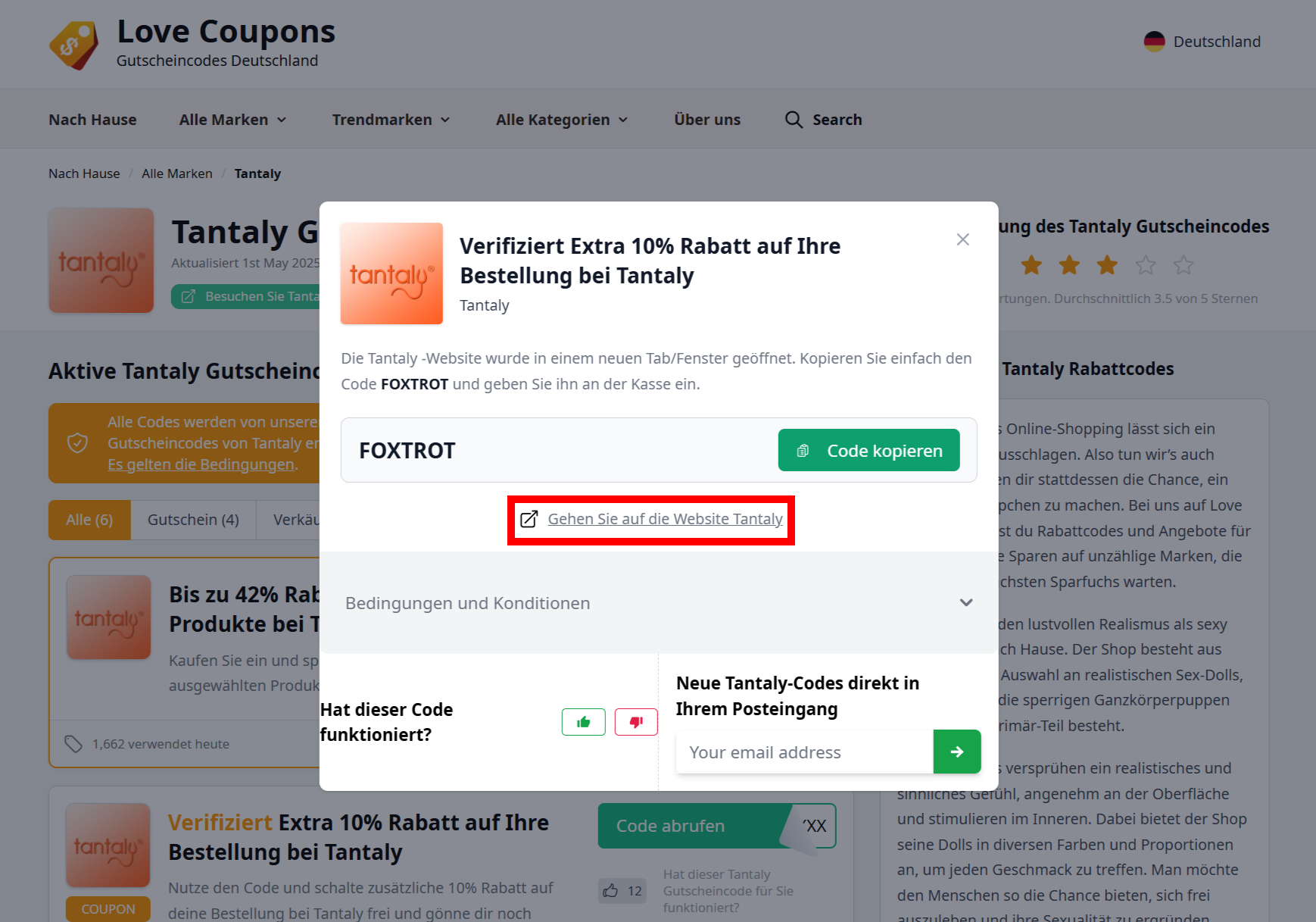Vote thumbs up for the code

584,722
